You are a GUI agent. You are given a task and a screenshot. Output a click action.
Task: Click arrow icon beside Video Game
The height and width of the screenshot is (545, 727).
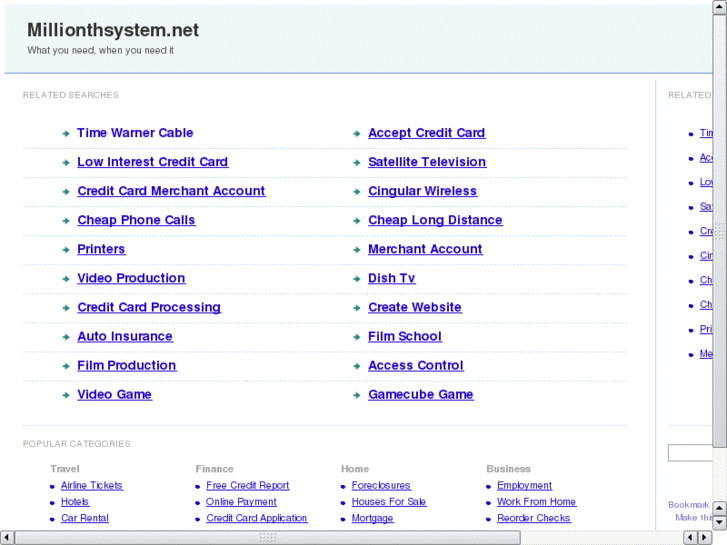point(66,395)
